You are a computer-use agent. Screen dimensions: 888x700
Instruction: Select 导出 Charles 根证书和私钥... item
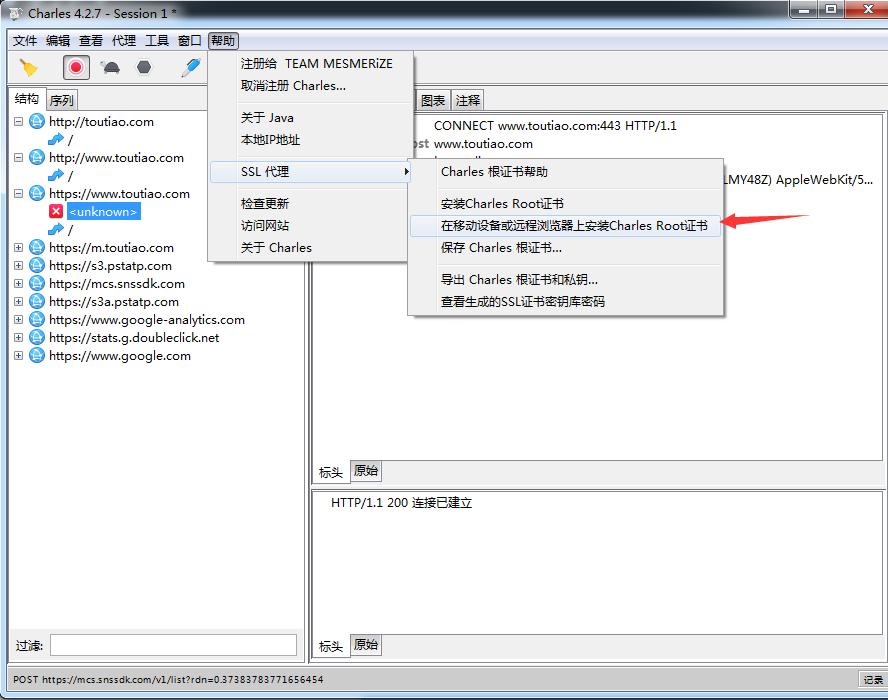(x=565, y=279)
